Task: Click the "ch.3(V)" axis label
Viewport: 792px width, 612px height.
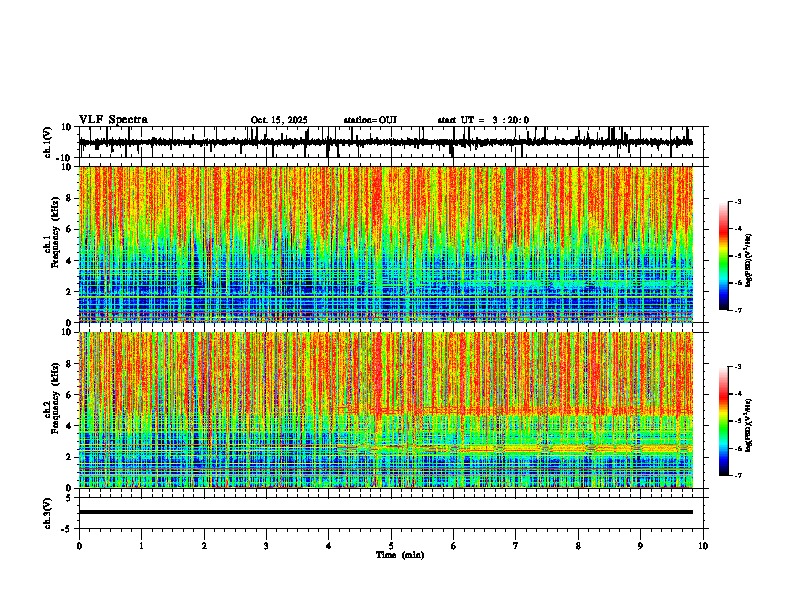Action: (48, 513)
